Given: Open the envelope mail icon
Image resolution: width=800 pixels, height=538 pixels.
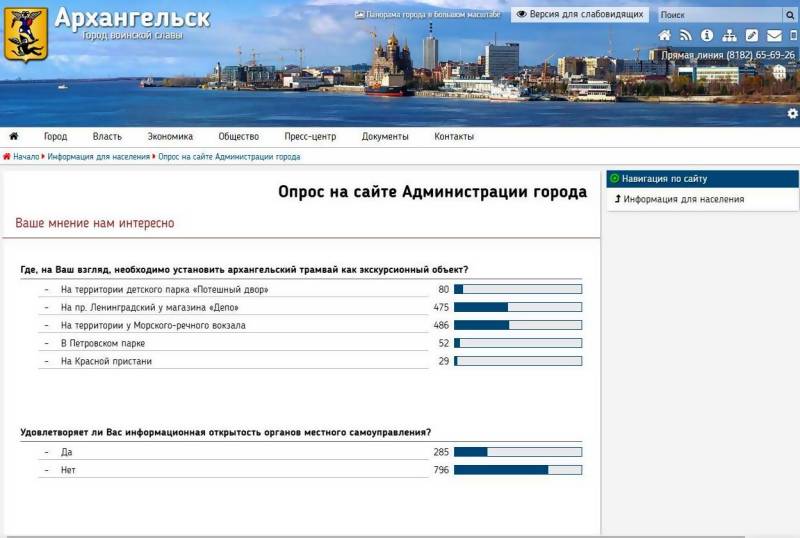Looking at the screenshot, I should [x=771, y=35].
